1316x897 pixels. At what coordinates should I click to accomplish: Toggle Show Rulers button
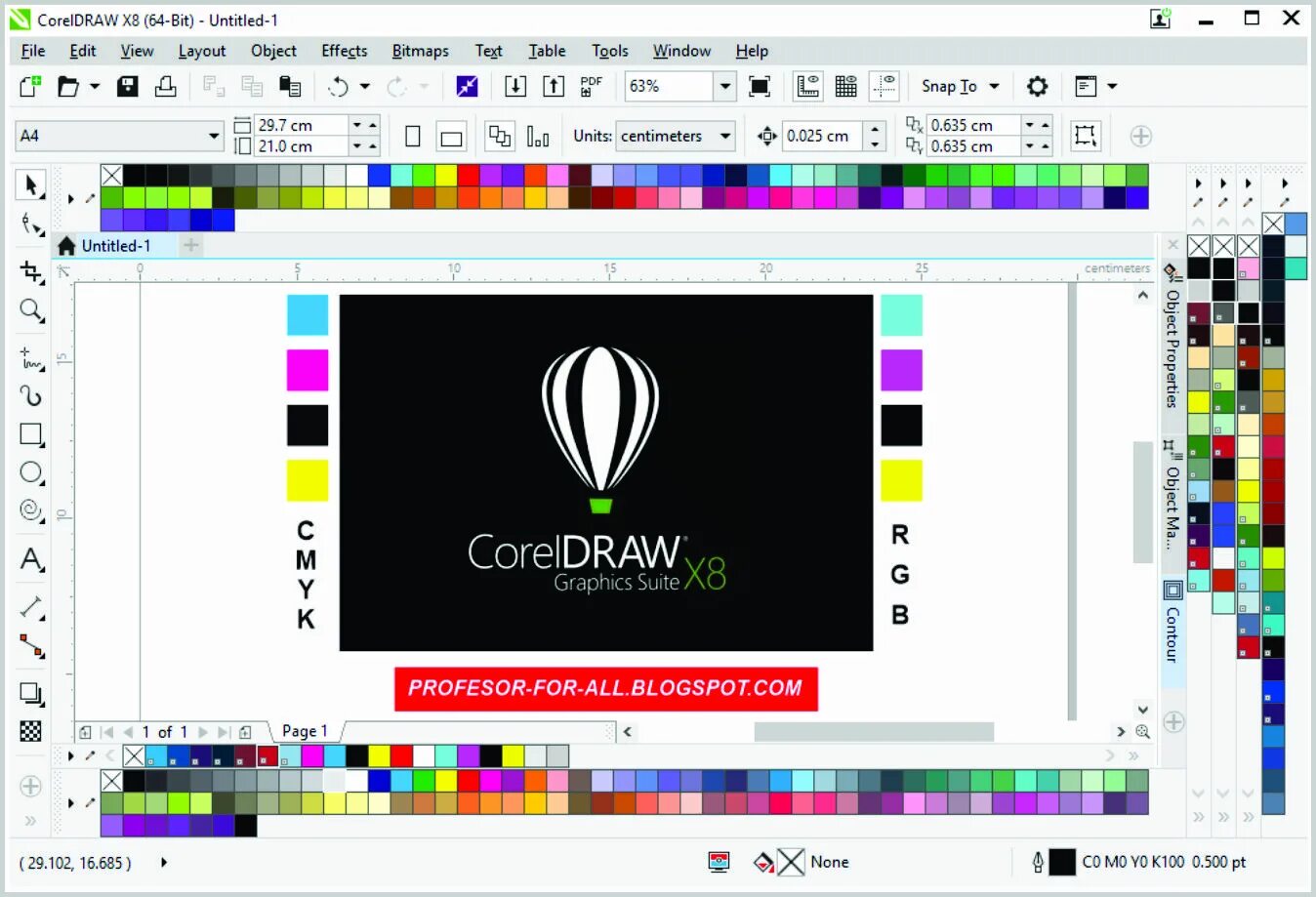click(x=808, y=86)
